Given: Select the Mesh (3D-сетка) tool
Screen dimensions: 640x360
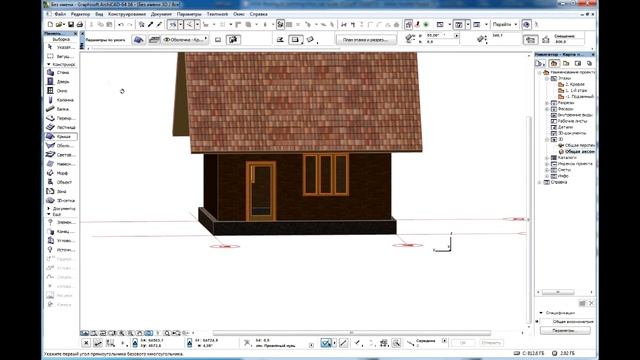Looking at the screenshot, I should [60, 200].
